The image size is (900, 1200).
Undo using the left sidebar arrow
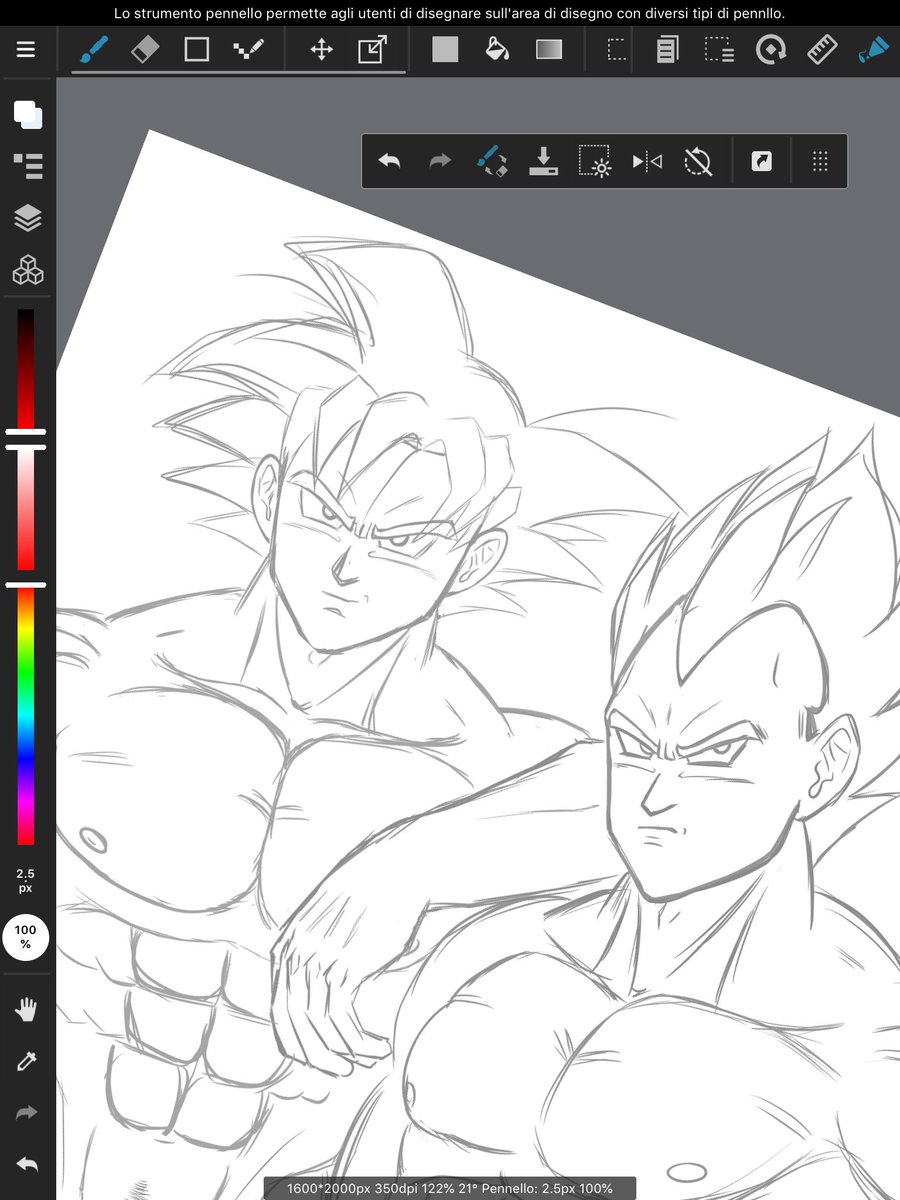(27, 1165)
